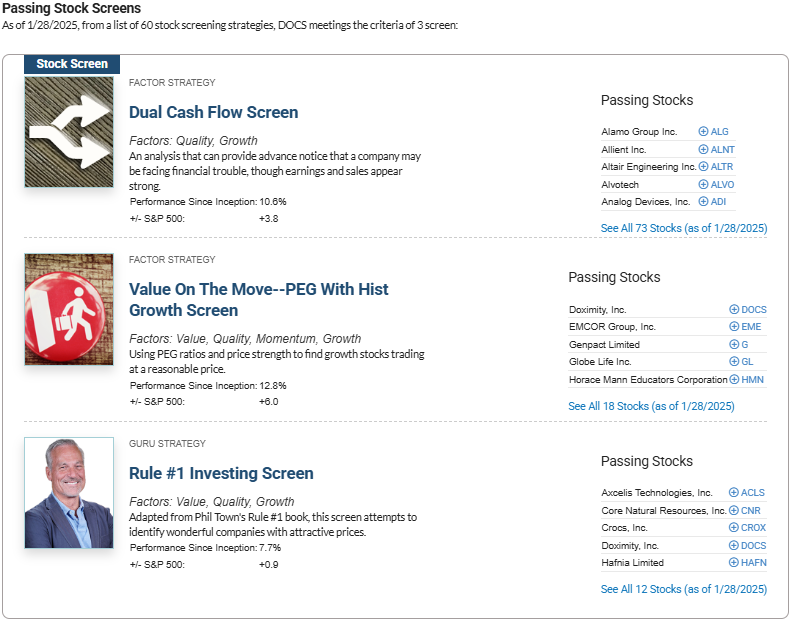The width and height of the screenshot is (789, 619).
Task: Click Hafnia Limited company name
Action: pyautogui.click(x=633, y=563)
